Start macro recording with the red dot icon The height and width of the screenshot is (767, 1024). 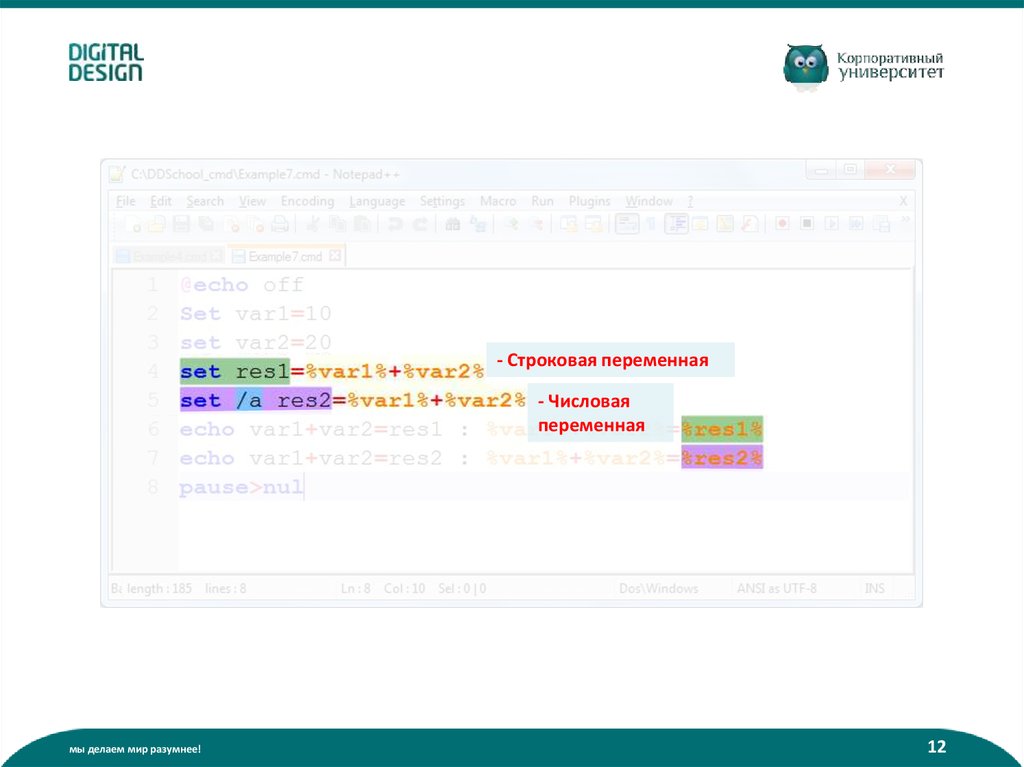[x=782, y=225]
